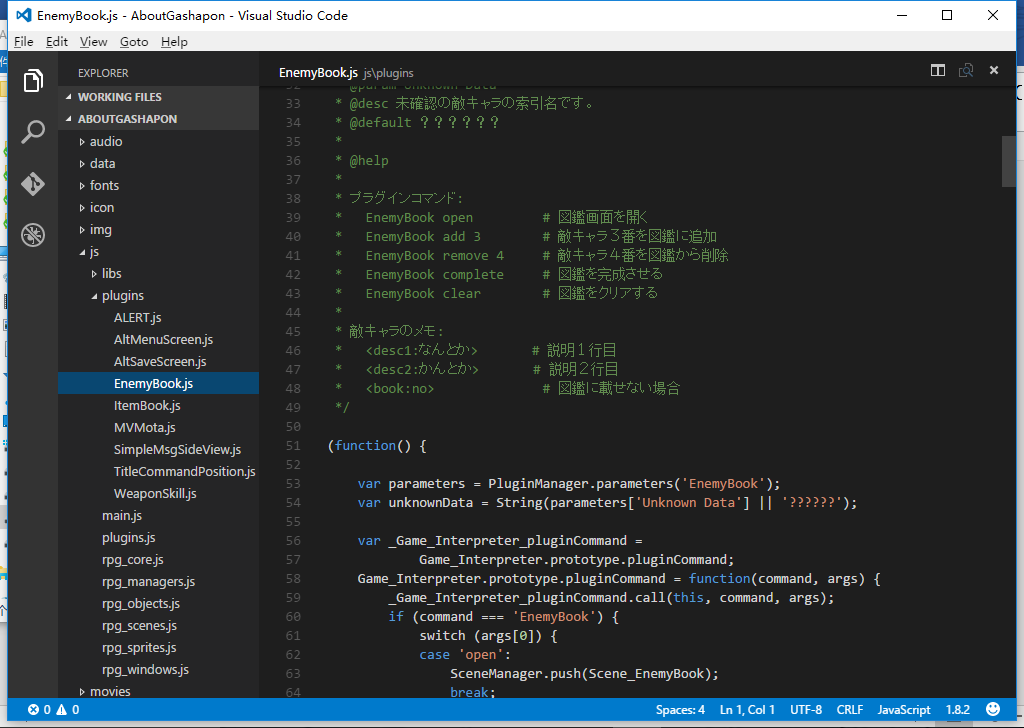Viewport: 1024px width, 728px height.
Task: Click the Visual Studio Code logo in title bar
Action: (24, 15)
